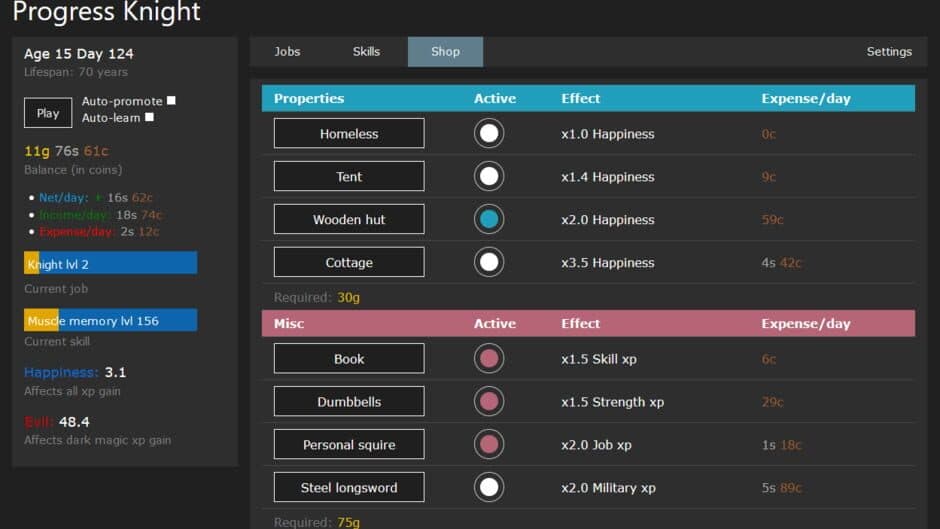Check the Auto-learn checkbox

coord(149,117)
